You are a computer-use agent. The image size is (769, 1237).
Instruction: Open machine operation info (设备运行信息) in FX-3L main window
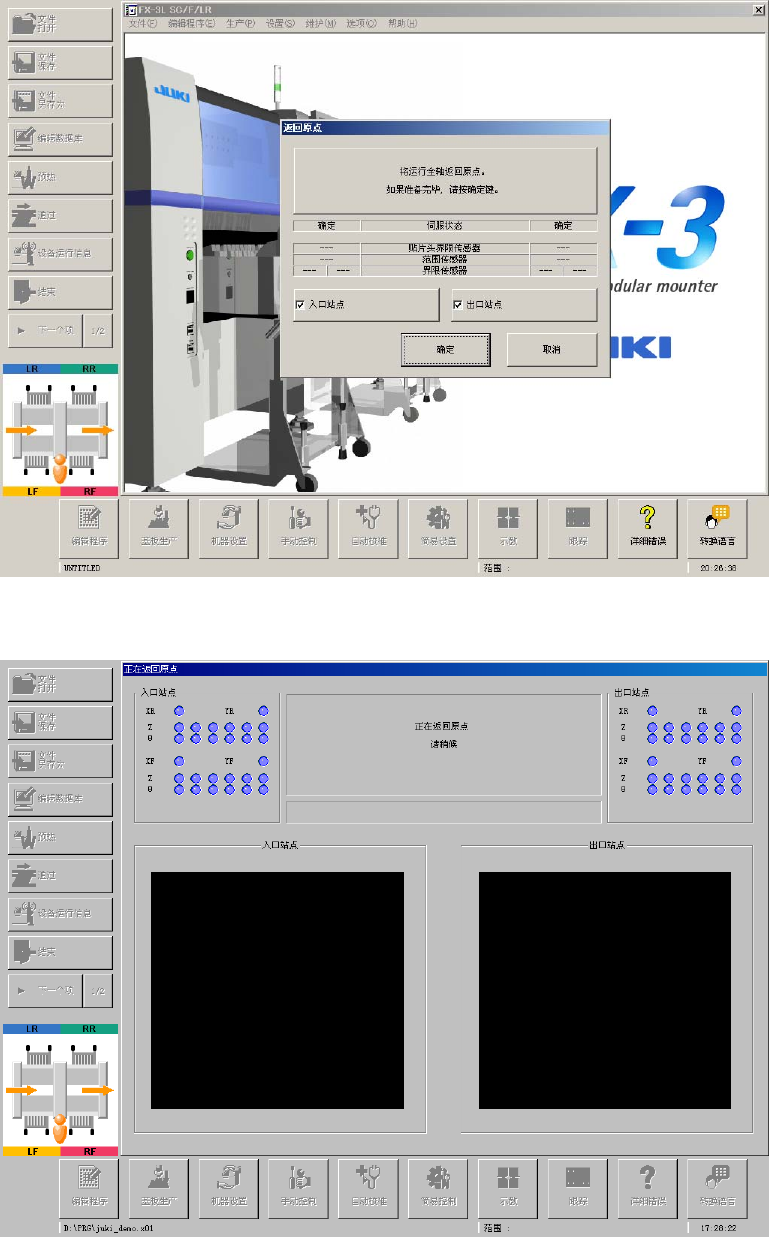click(60, 253)
